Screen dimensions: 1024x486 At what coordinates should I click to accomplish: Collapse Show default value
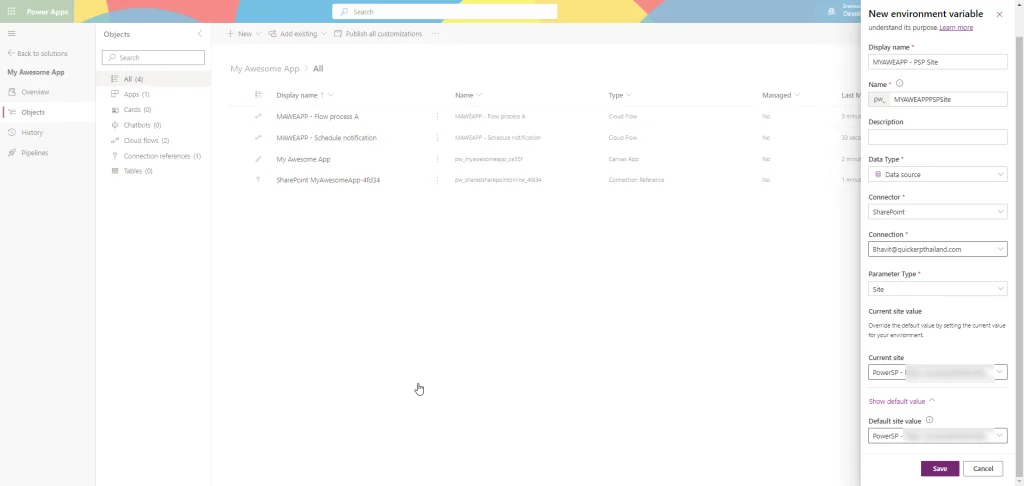click(x=902, y=401)
